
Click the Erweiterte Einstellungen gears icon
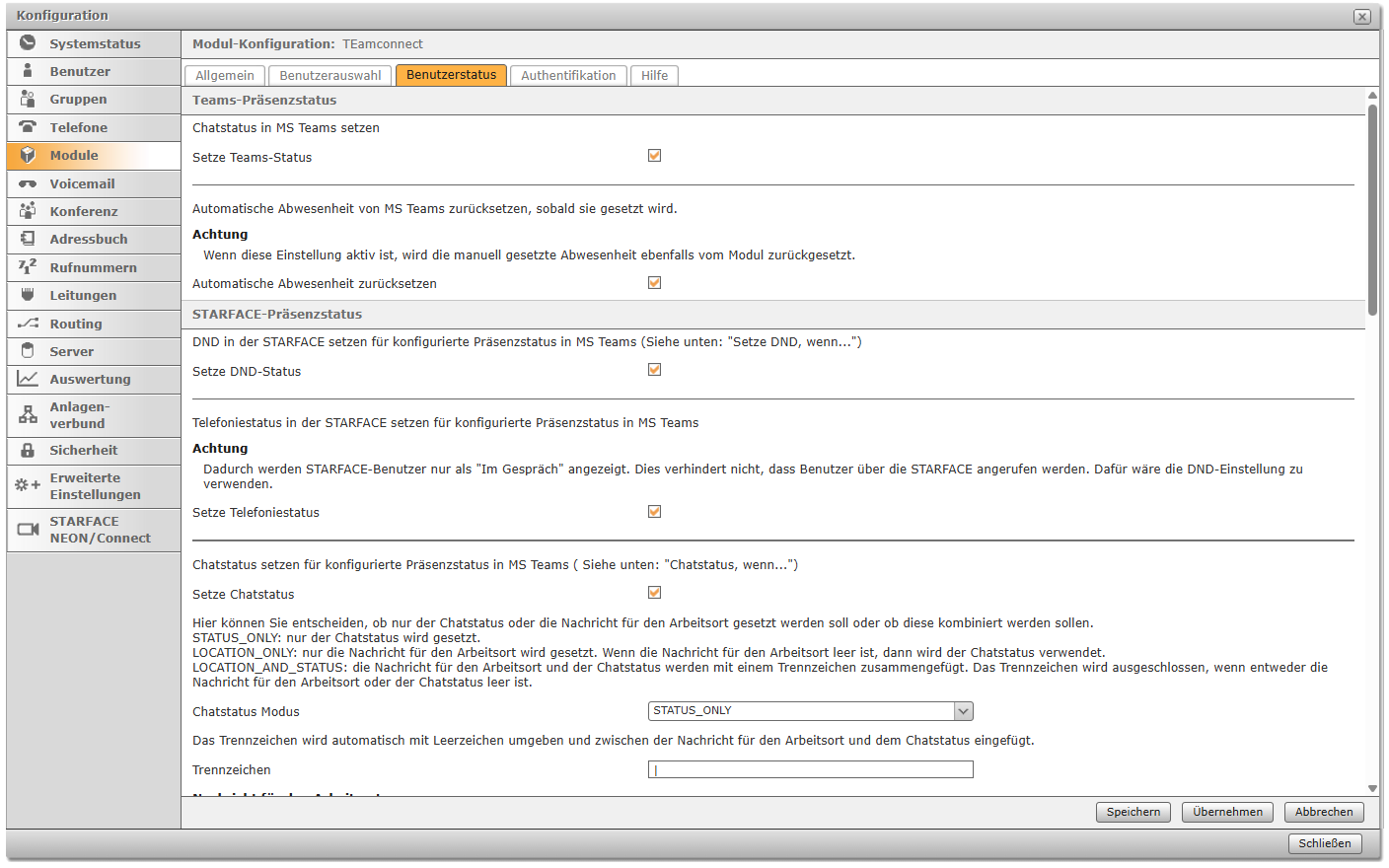pos(28,485)
